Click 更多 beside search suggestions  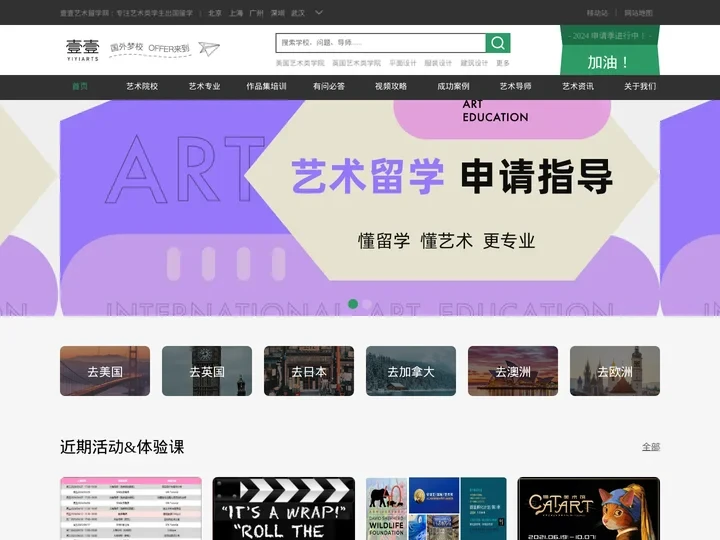tap(503, 63)
